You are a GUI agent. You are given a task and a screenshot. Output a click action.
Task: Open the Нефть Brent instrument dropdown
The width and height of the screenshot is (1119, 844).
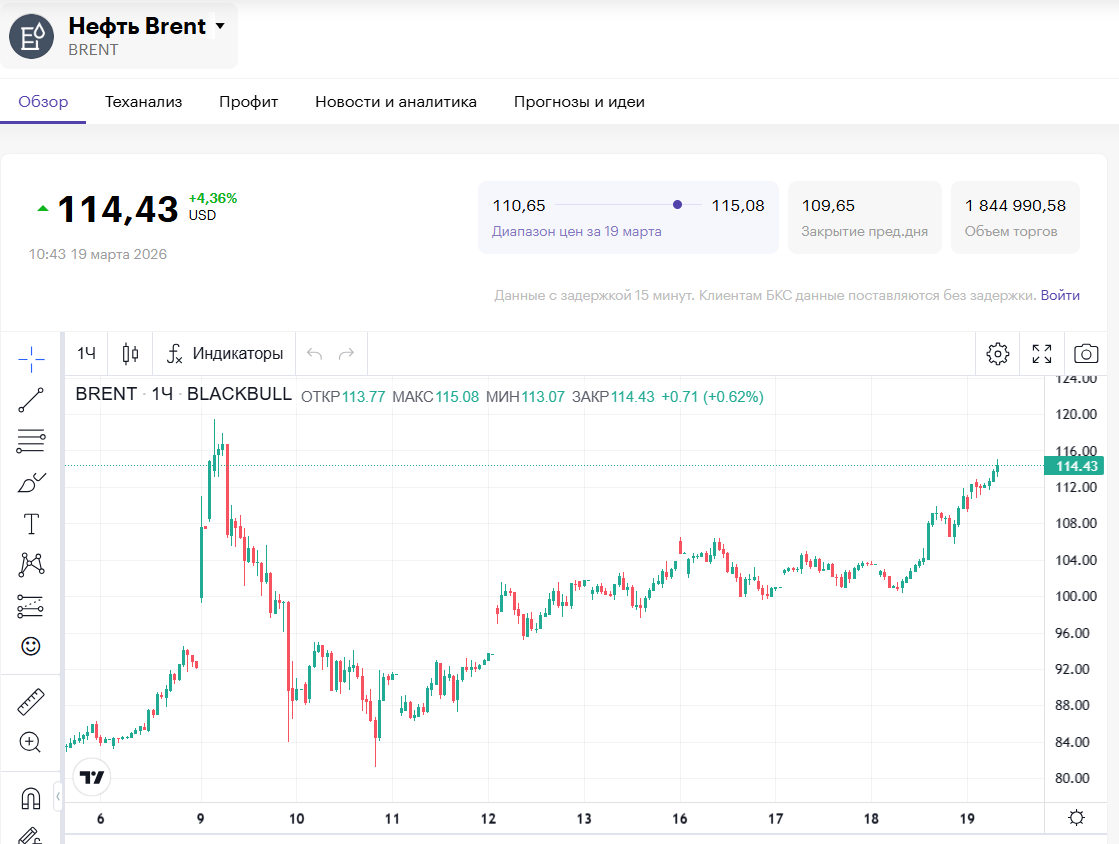pyautogui.click(x=220, y=27)
